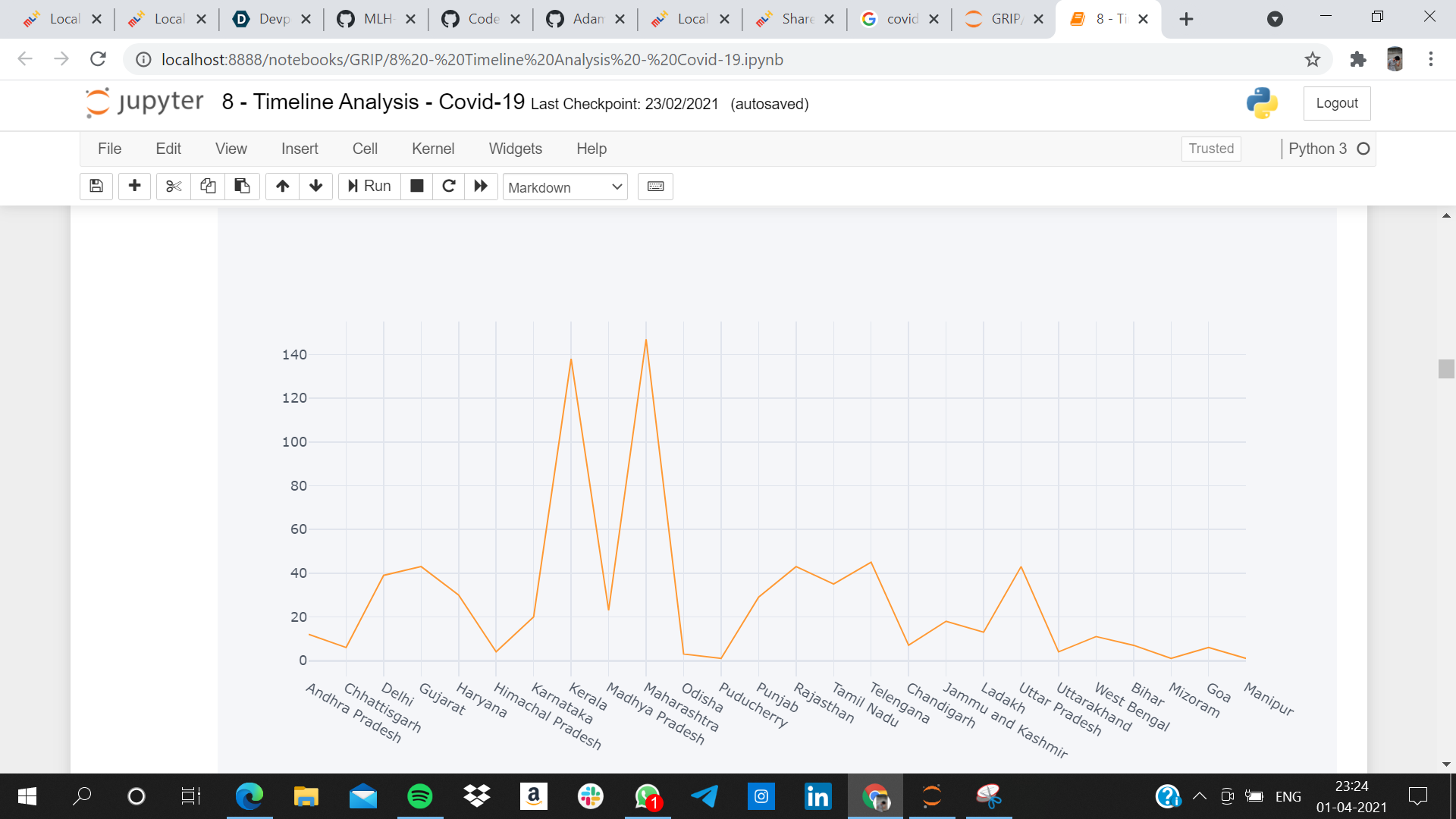Open the Markdown cell type dropdown
Image resolution: width=1456 pixels, height=819 pixels.
(x=565, y=187)
